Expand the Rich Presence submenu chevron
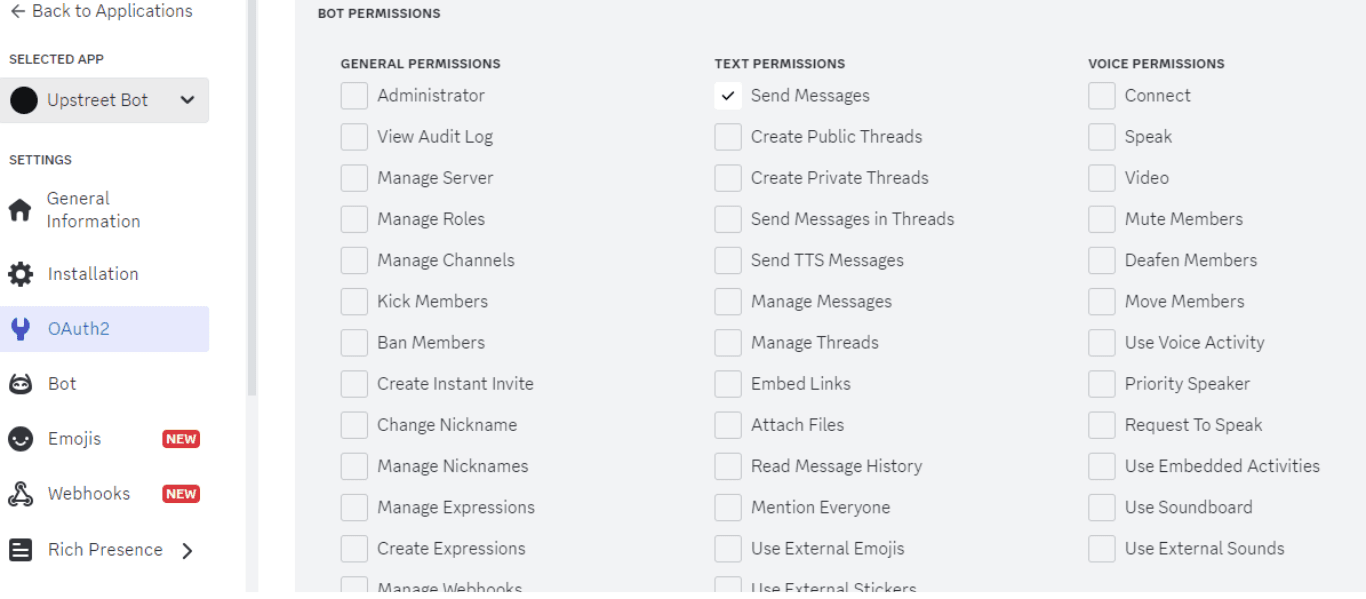This screenshot has height=599, width=1366. (x=187, y=550)
